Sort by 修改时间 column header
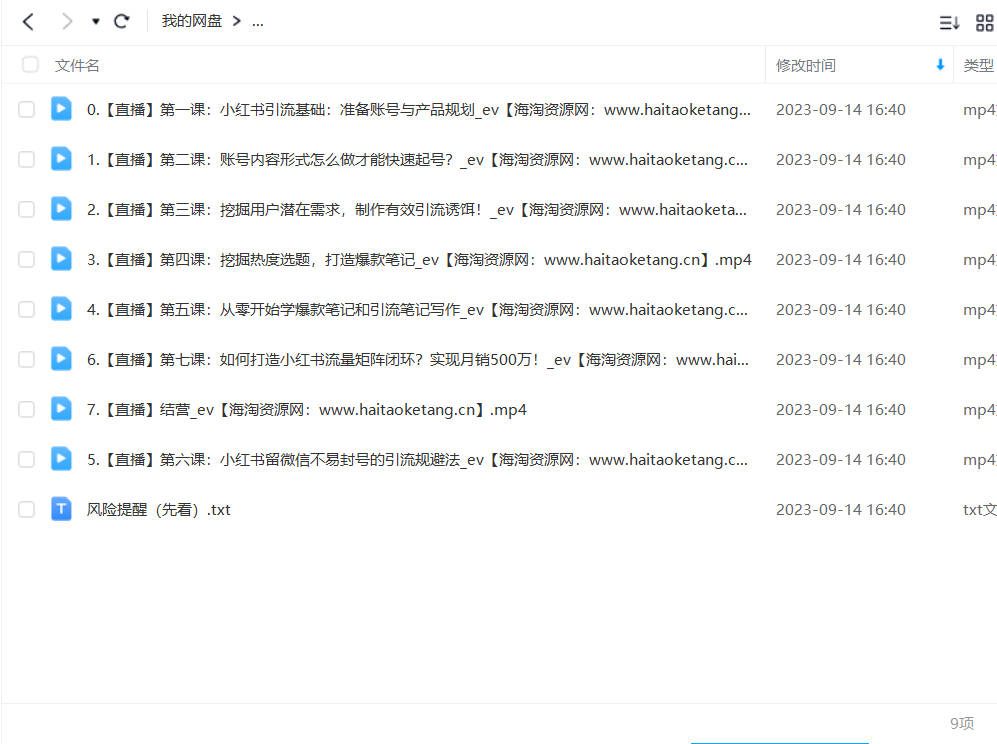 click(x=806, y=65)
